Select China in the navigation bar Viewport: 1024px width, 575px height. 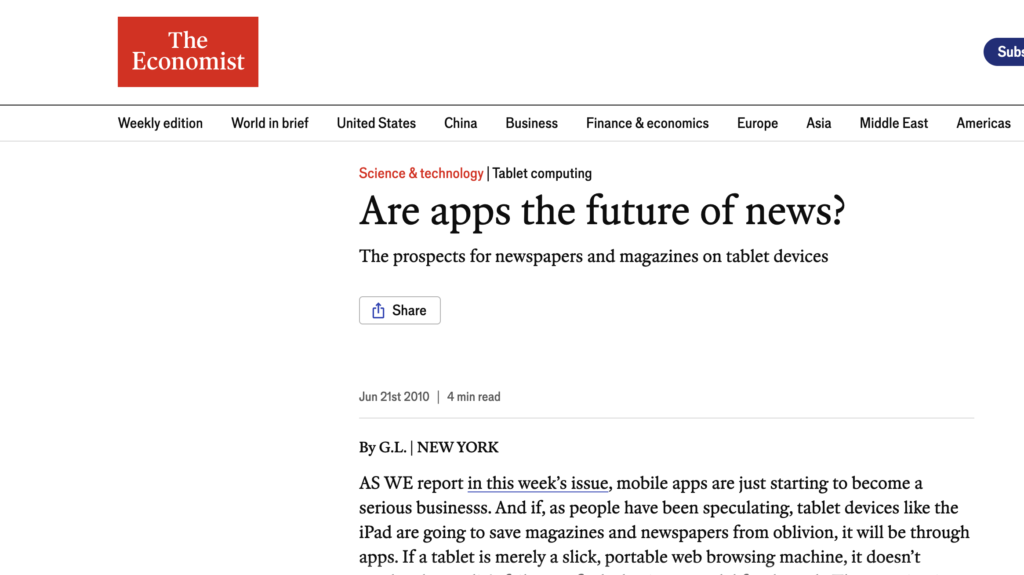461,123
